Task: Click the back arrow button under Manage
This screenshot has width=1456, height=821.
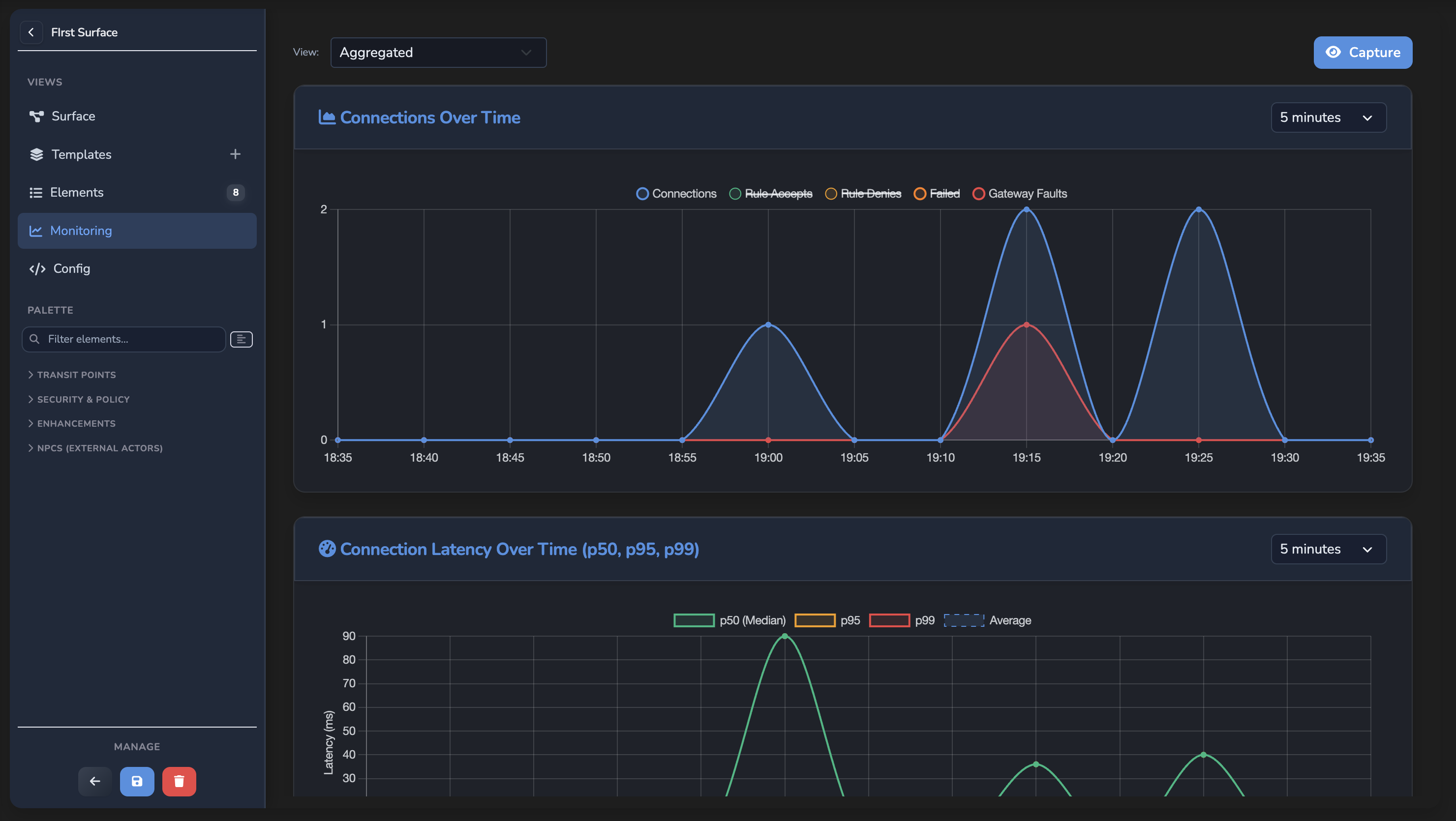Action: tap(95, 782)
